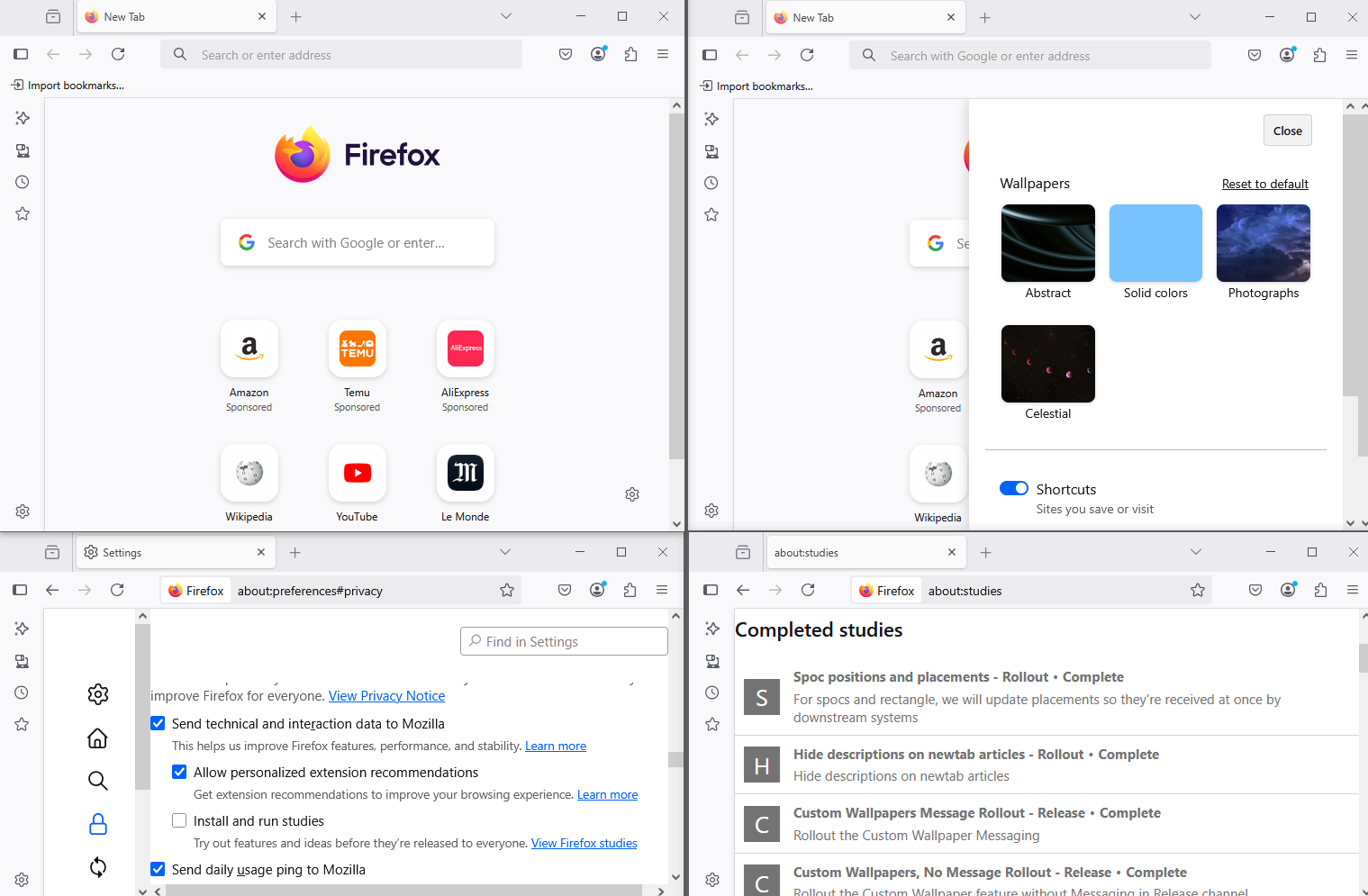
Task: Toggle sidebar button in top-left window
Action: pyautogui.click(x=21, y=54)
